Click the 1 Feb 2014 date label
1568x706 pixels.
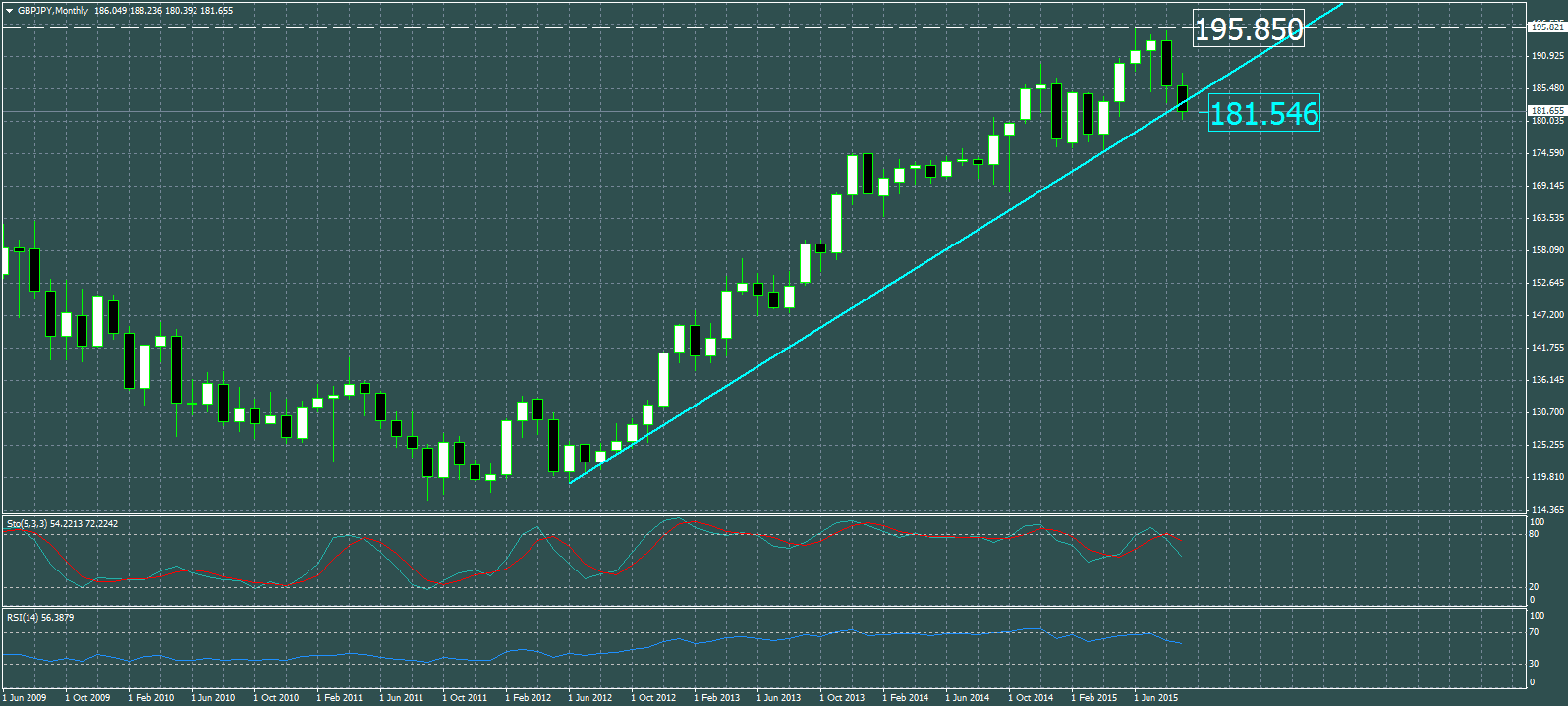[x=905, y=698]
